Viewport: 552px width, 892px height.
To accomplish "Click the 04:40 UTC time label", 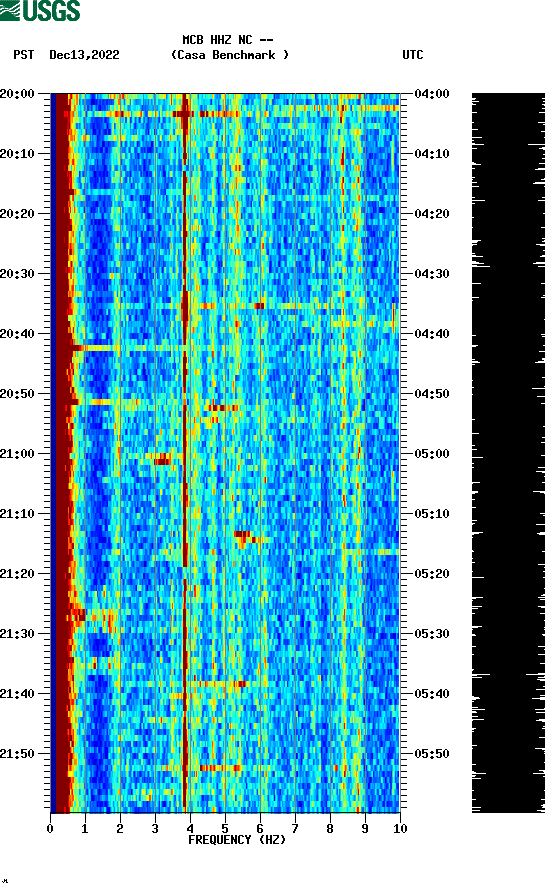I will point(432,333).
